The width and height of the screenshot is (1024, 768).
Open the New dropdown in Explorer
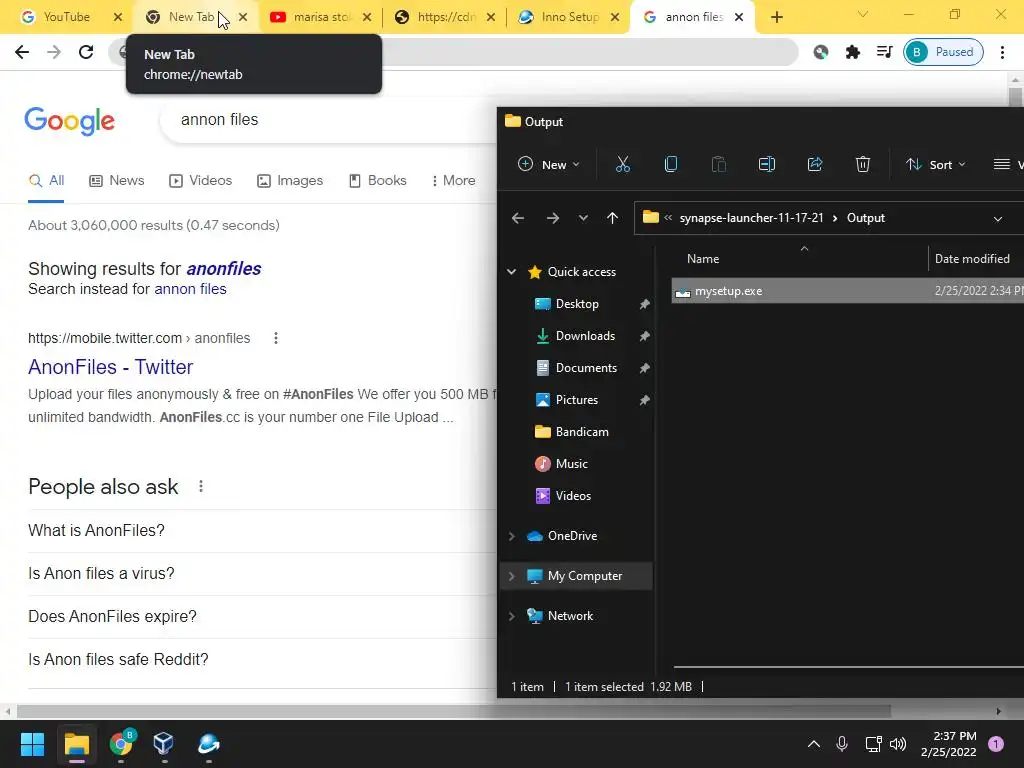(549, 165)
